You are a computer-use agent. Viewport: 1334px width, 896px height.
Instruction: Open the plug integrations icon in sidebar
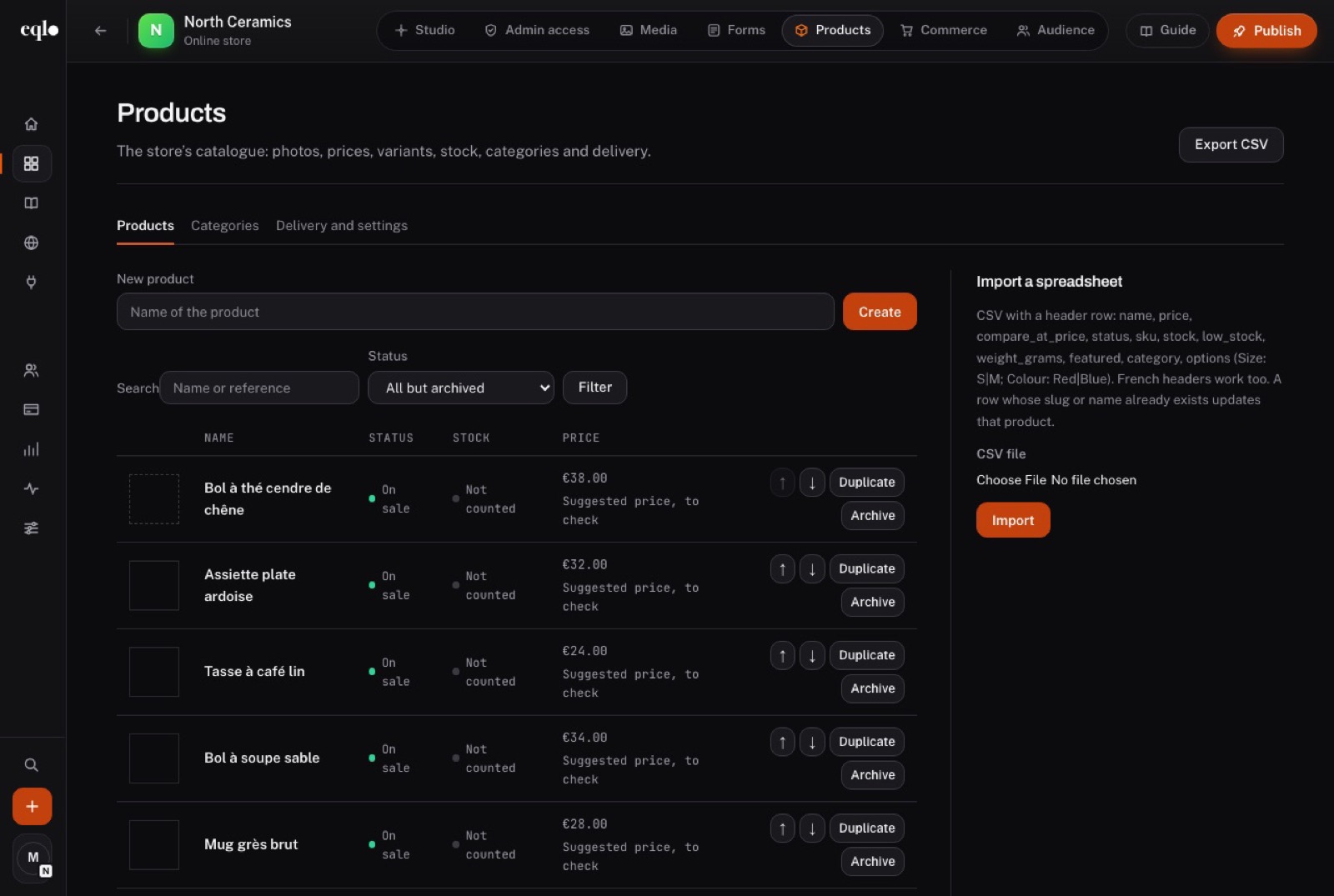point(31,283)
